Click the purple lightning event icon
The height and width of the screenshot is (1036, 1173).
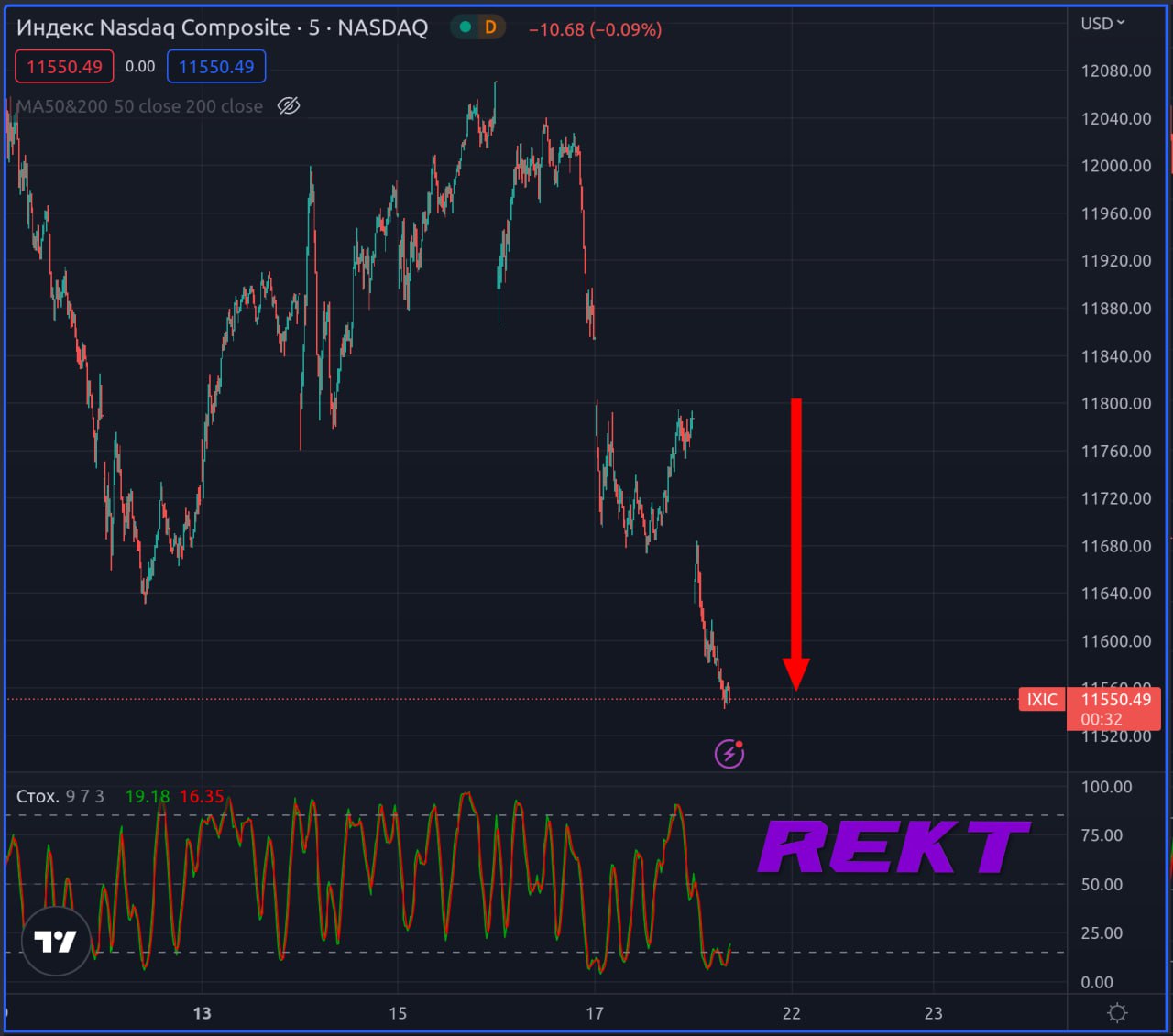point(729,754)
